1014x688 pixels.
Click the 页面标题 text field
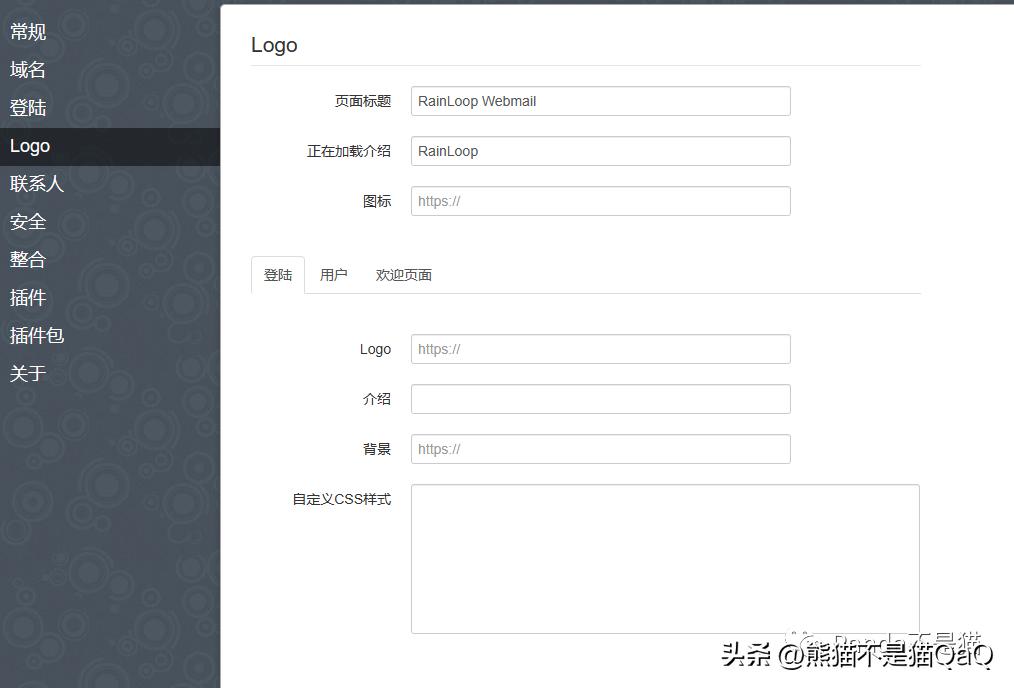coord(600,101)
